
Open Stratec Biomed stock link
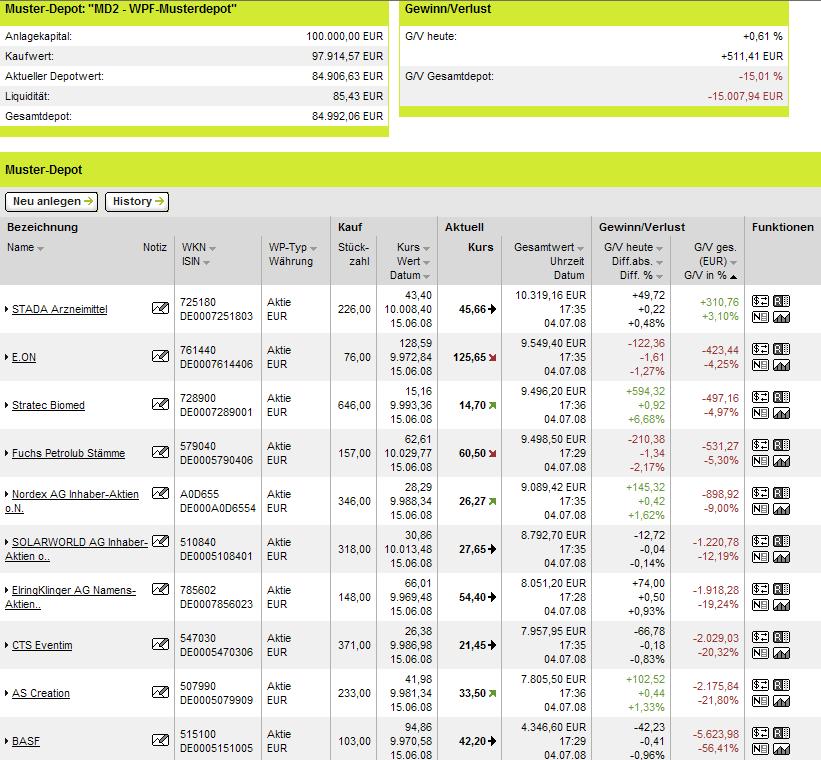(x=48, y=405)
